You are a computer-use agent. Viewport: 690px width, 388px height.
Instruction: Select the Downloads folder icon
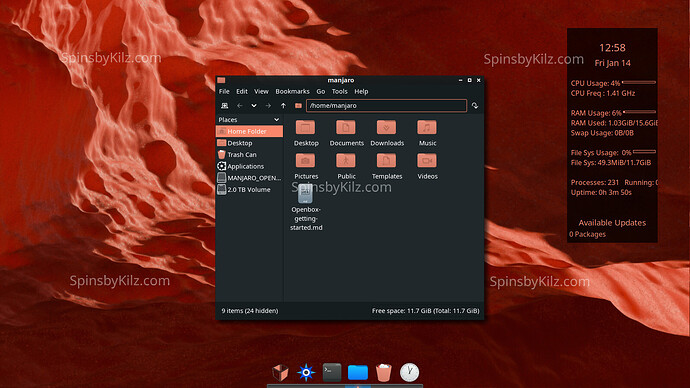pos(387,133)
